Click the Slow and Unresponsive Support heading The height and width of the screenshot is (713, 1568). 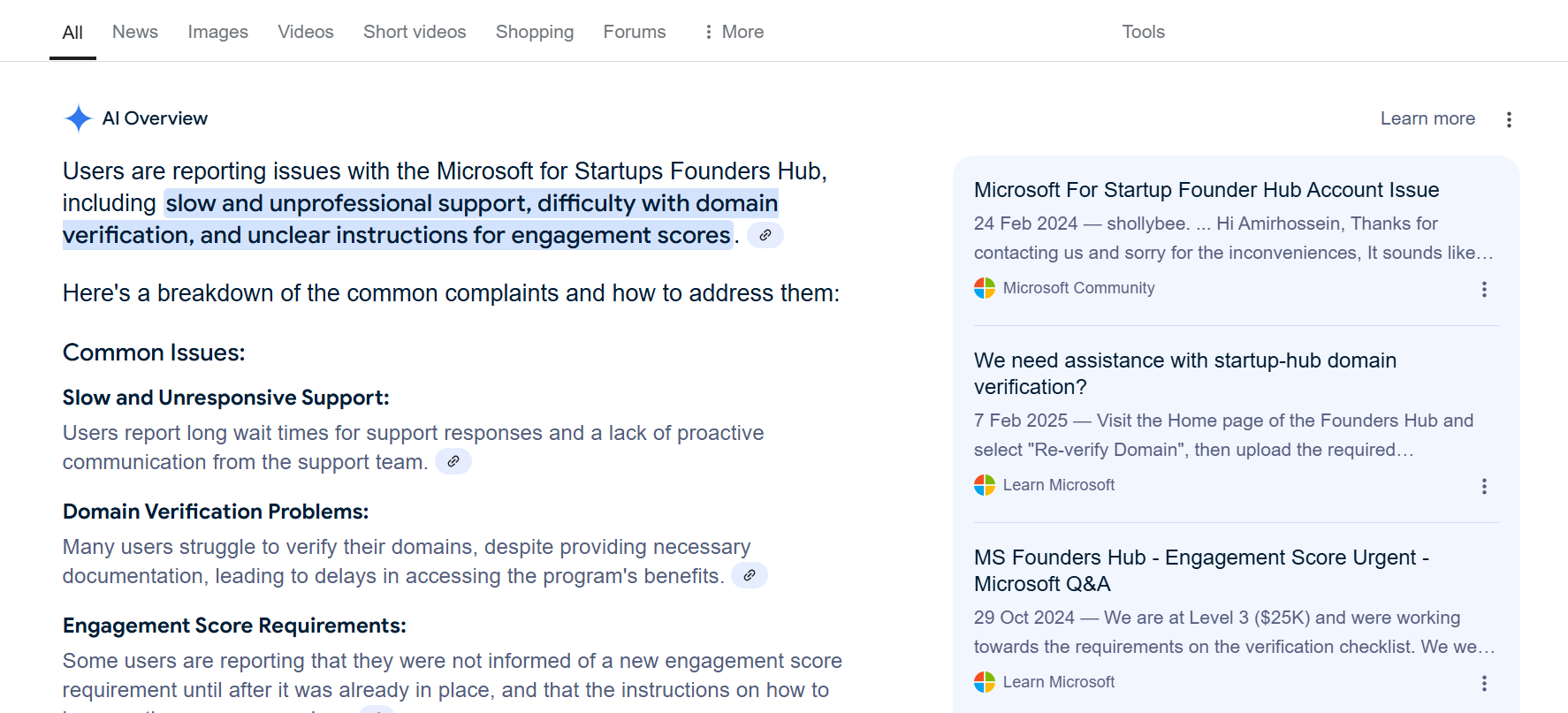[x=226, y=398]
